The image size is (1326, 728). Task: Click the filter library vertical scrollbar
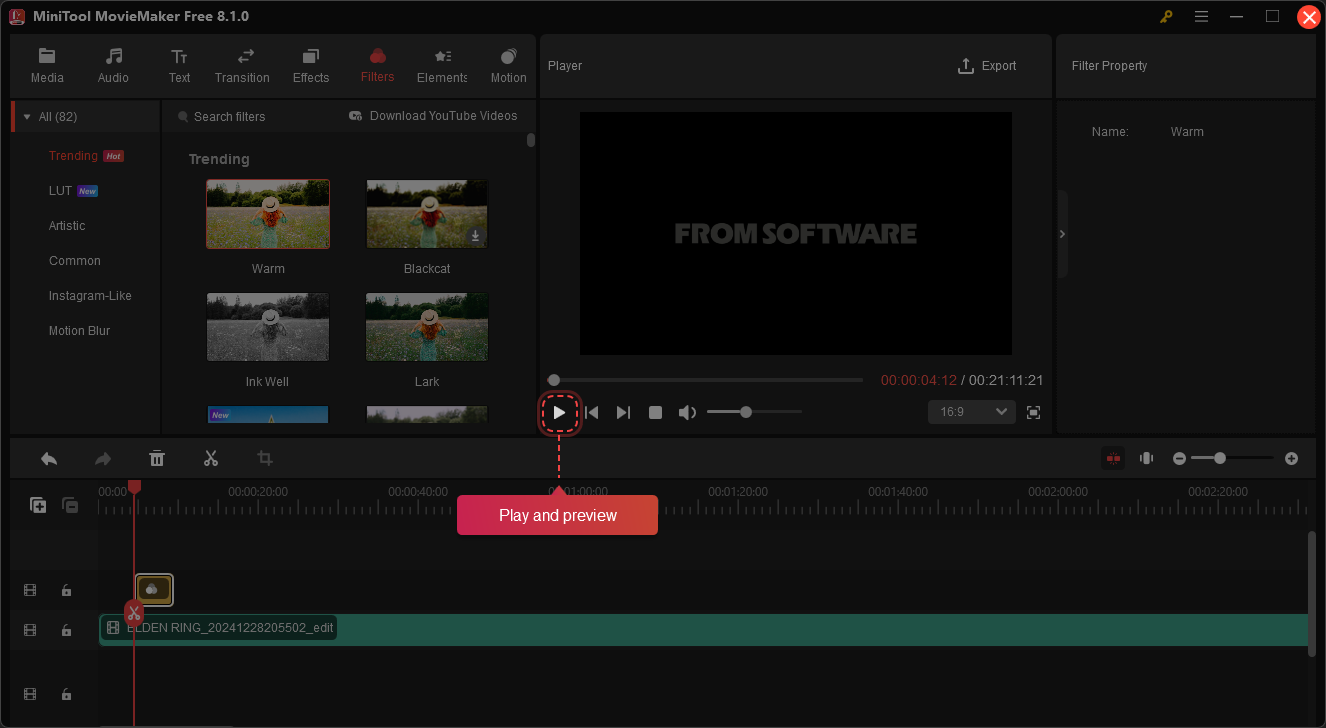531,141
